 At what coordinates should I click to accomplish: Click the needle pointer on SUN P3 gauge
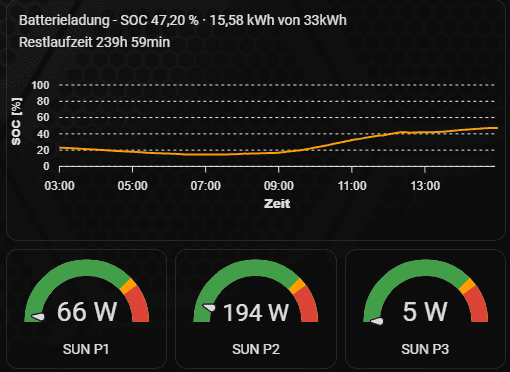(x=377, y=321)
